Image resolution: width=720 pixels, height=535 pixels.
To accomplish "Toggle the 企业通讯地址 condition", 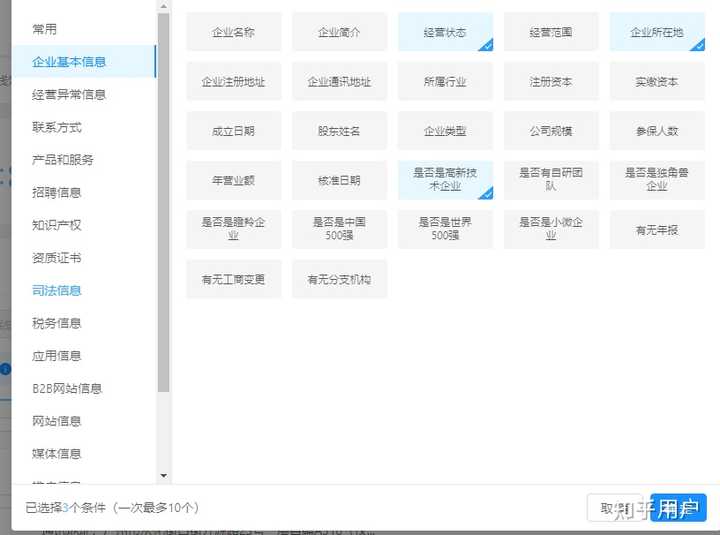I will [x=339, y=81].
